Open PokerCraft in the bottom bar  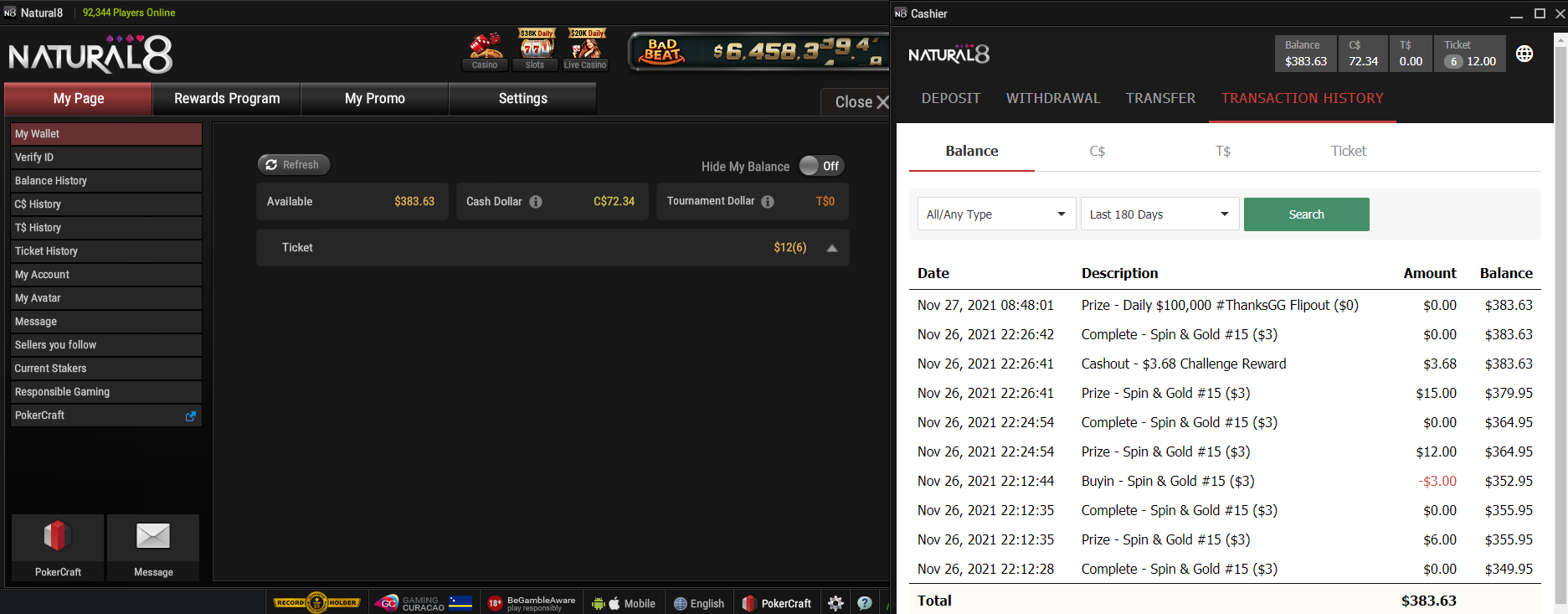[777, 603]
